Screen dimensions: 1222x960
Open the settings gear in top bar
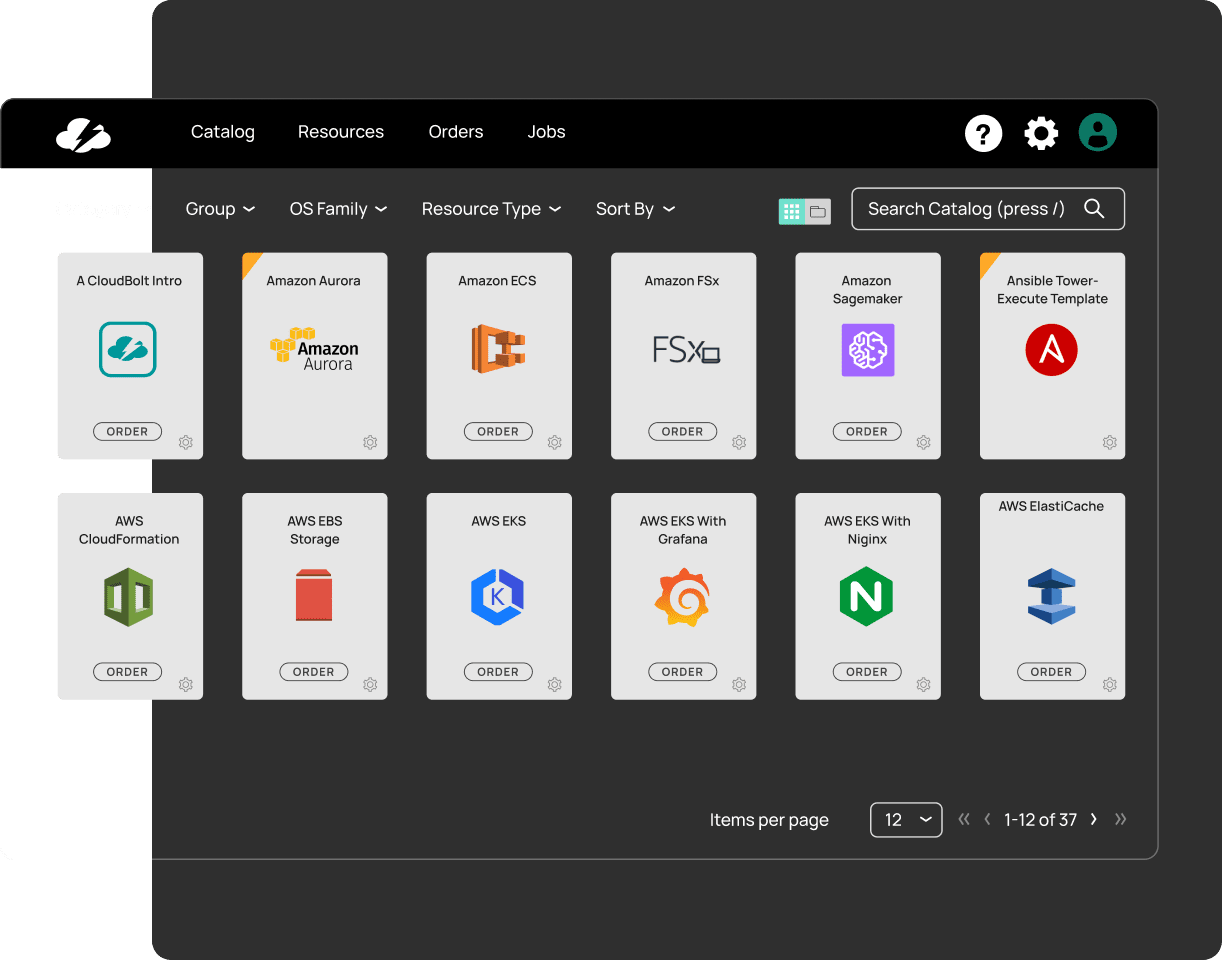pyautogui.click(x=1041, y=133)
